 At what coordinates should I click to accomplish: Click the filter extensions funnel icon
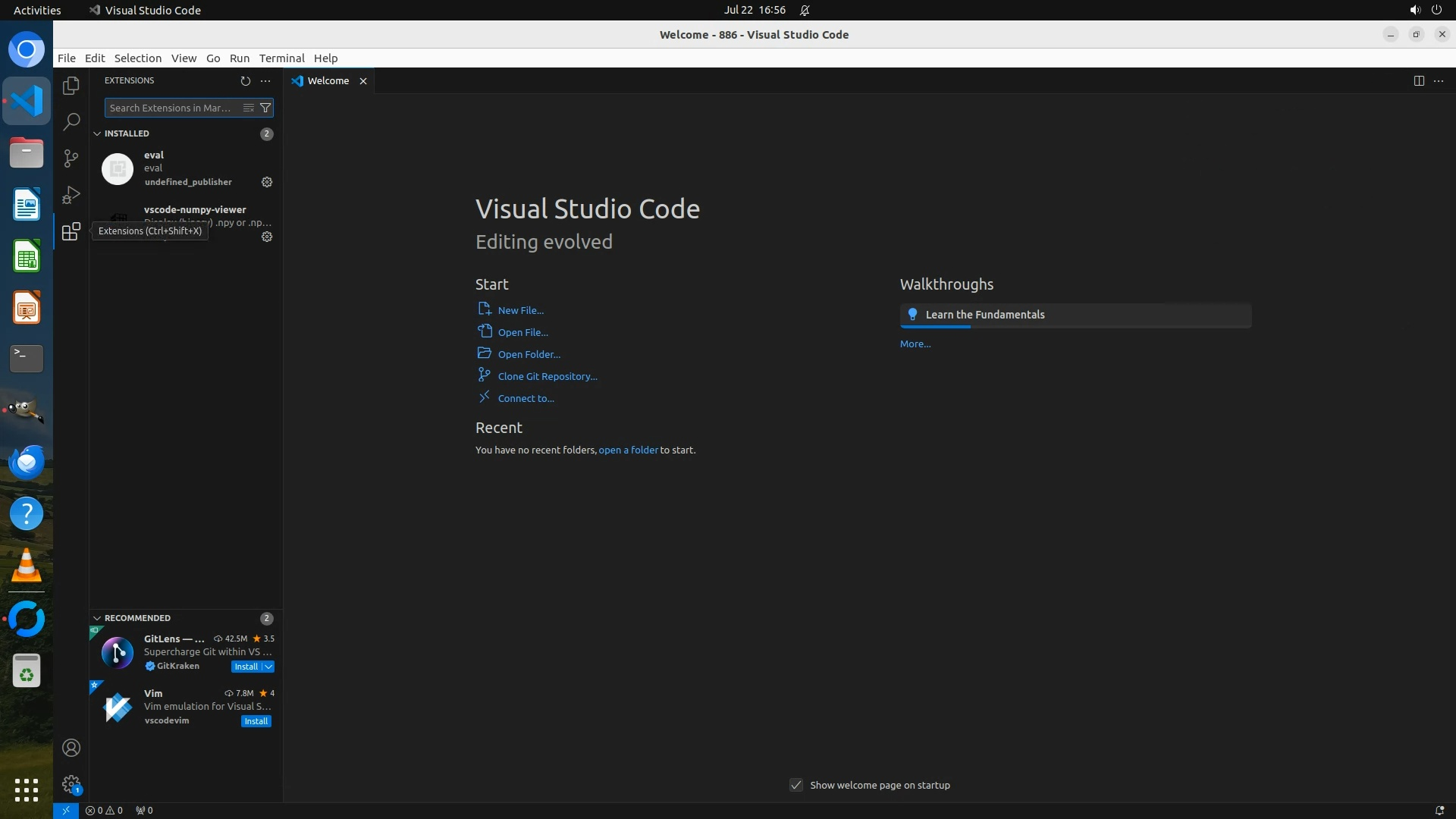(x=265, y=108)
